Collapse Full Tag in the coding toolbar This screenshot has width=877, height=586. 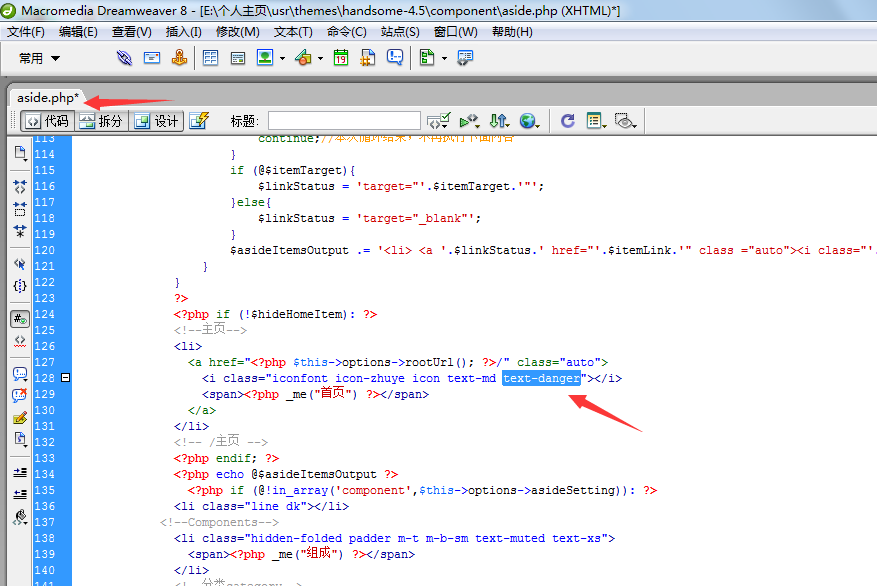coord(20,186)
